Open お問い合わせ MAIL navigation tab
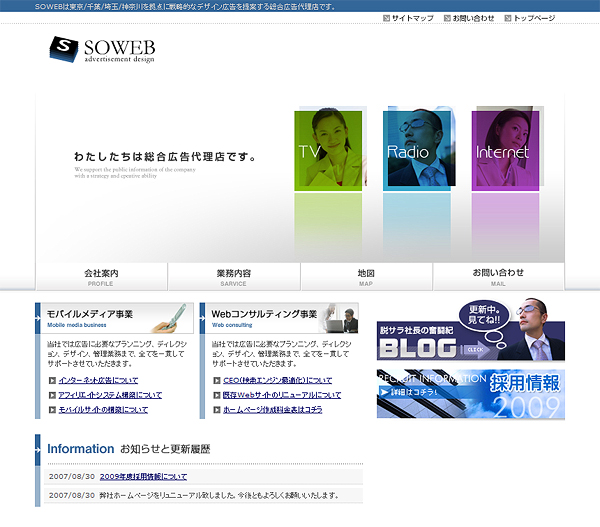The image size is (600, 527). click(x=498, y=277)
